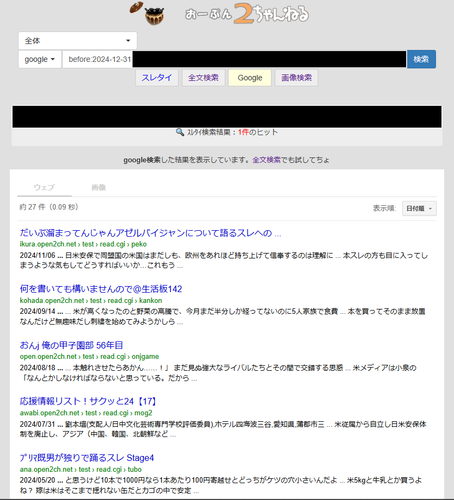454x500 pixels.
Task: Open the 全体 board selector dropdown
Action: click(x=78, y=41)
